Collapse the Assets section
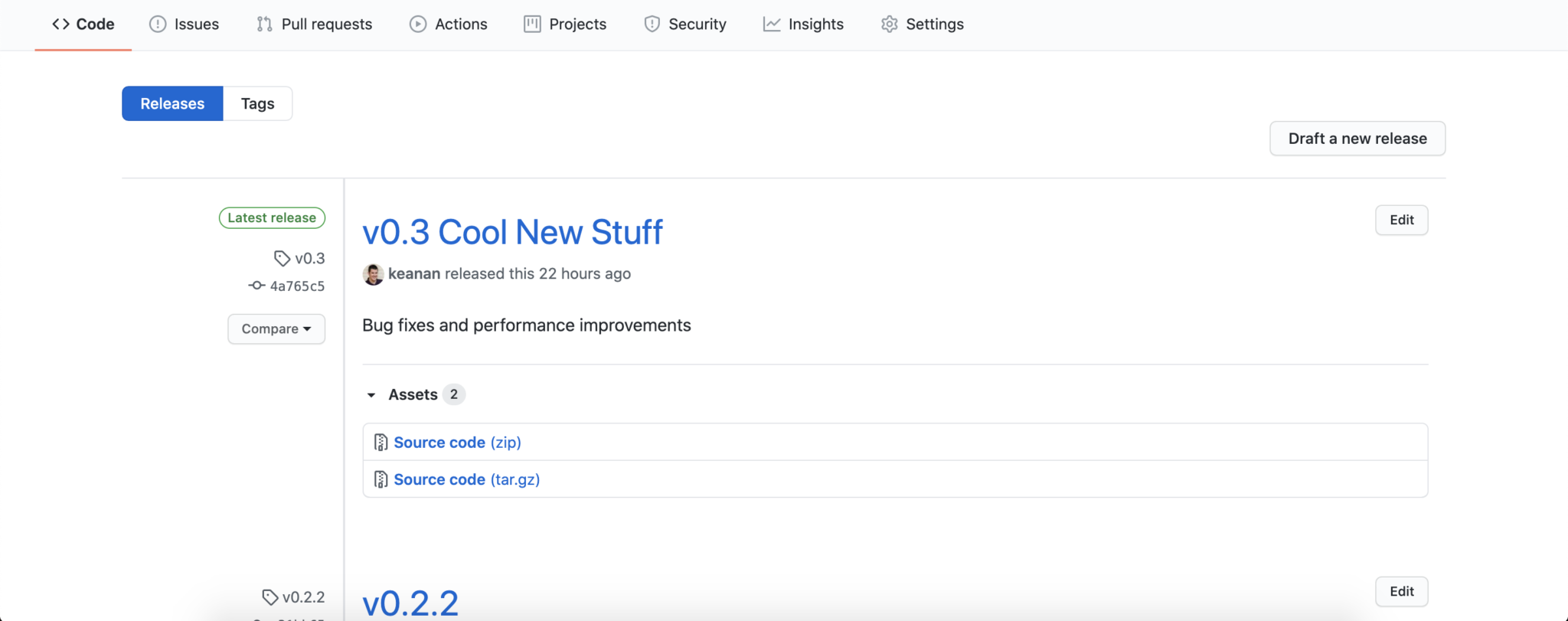 pyautogui.click(x=371, y=395)
